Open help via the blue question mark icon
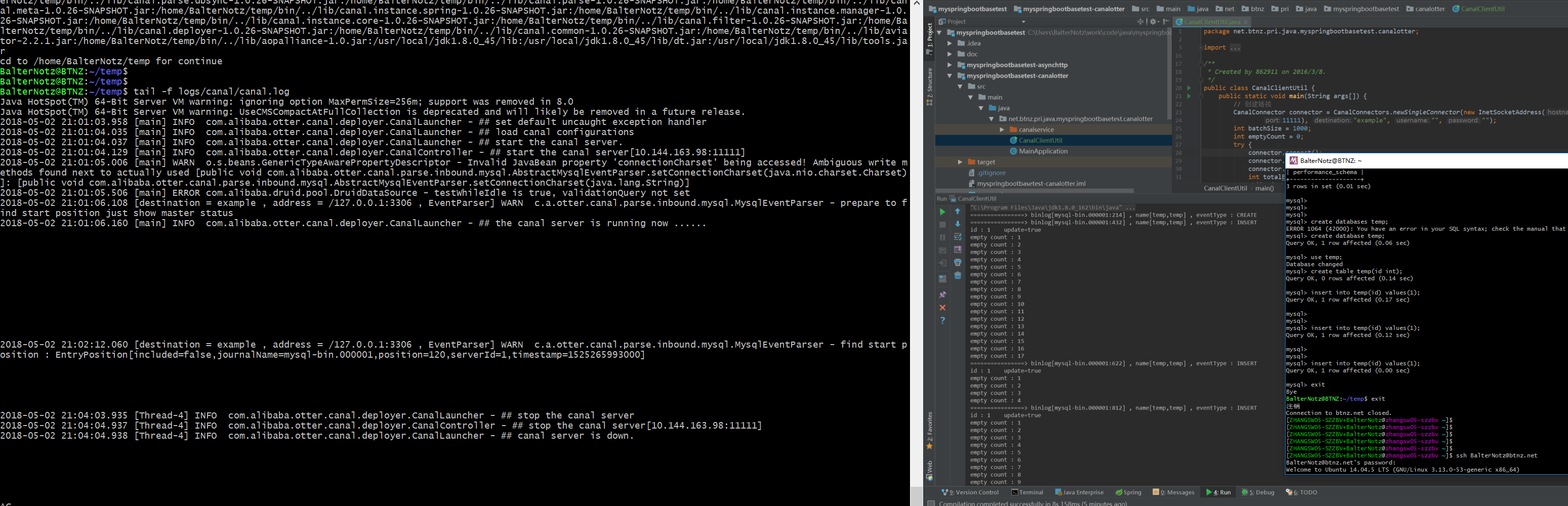 coord(942,320)
